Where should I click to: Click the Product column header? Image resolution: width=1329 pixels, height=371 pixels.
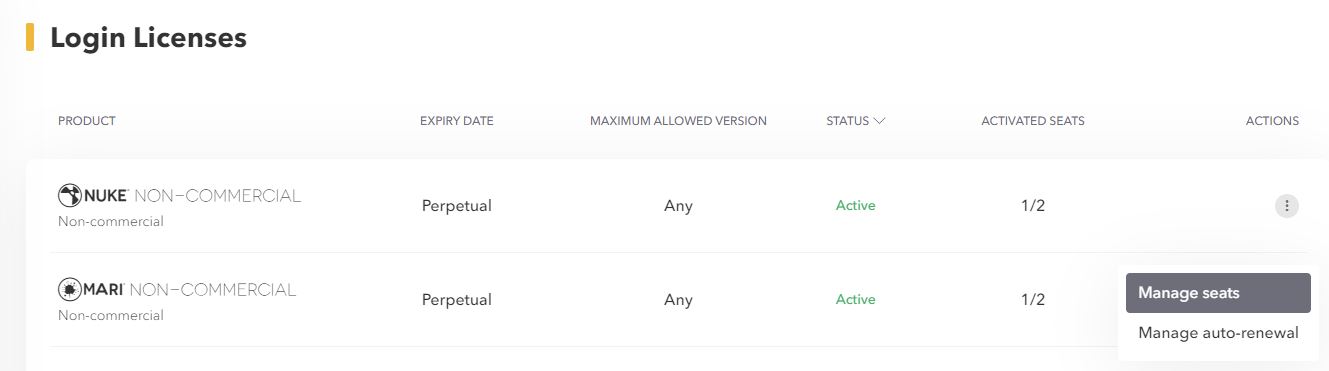tap(87, 121)
